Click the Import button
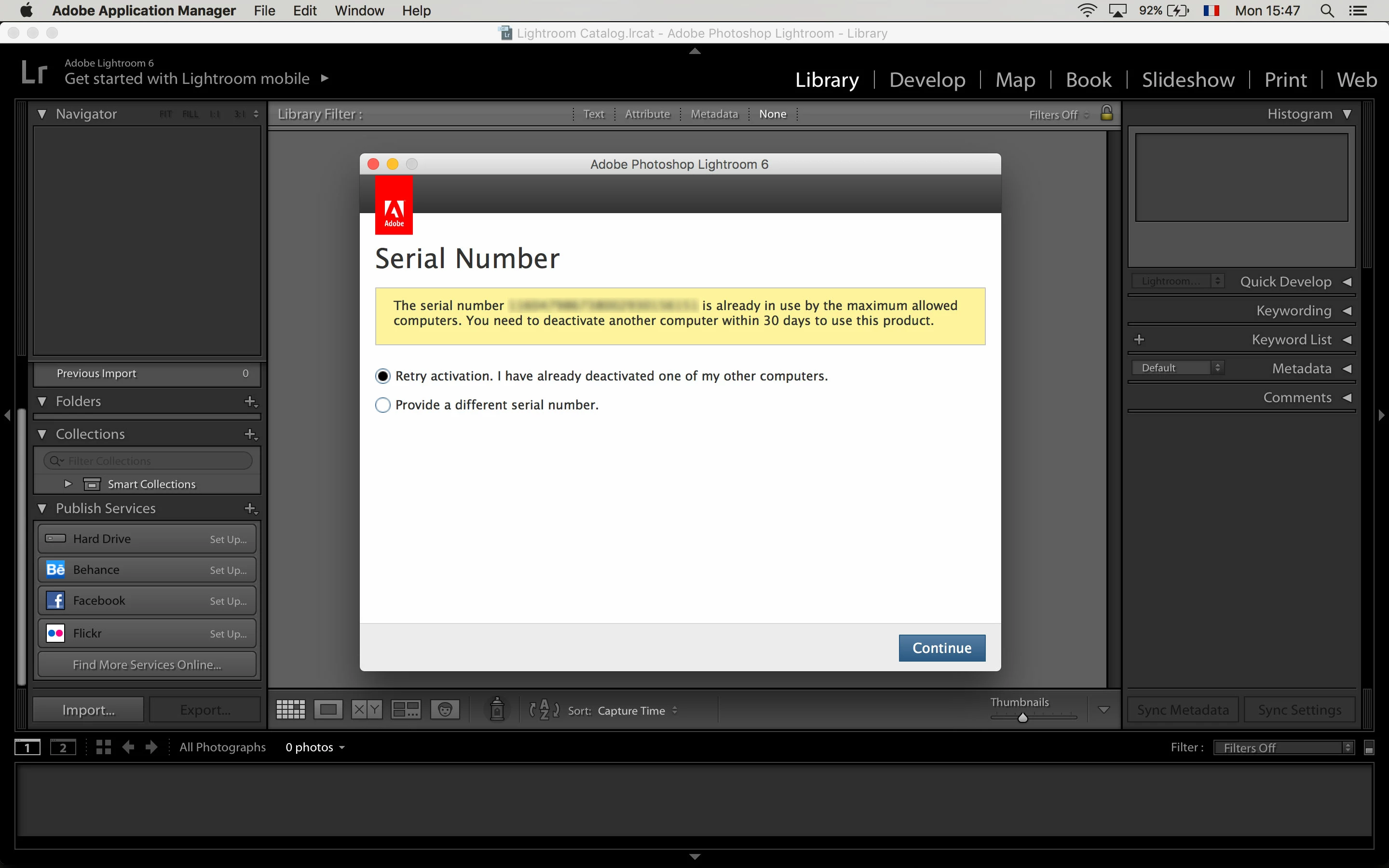Viewport: 1389px width, 868px height. click(88, 710)
